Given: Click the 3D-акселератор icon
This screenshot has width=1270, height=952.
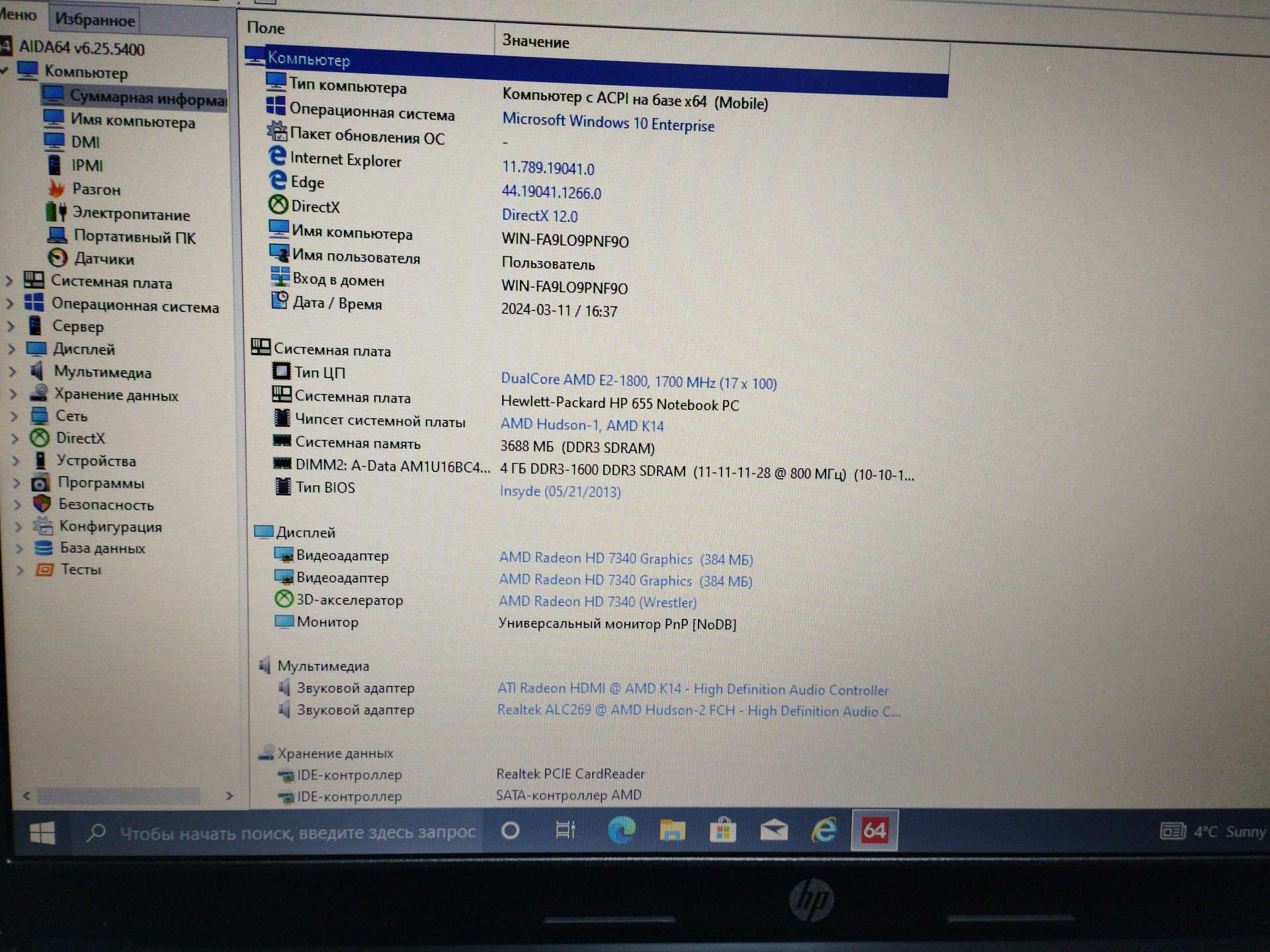Looking at the screenshot, I should coord(284,599).
